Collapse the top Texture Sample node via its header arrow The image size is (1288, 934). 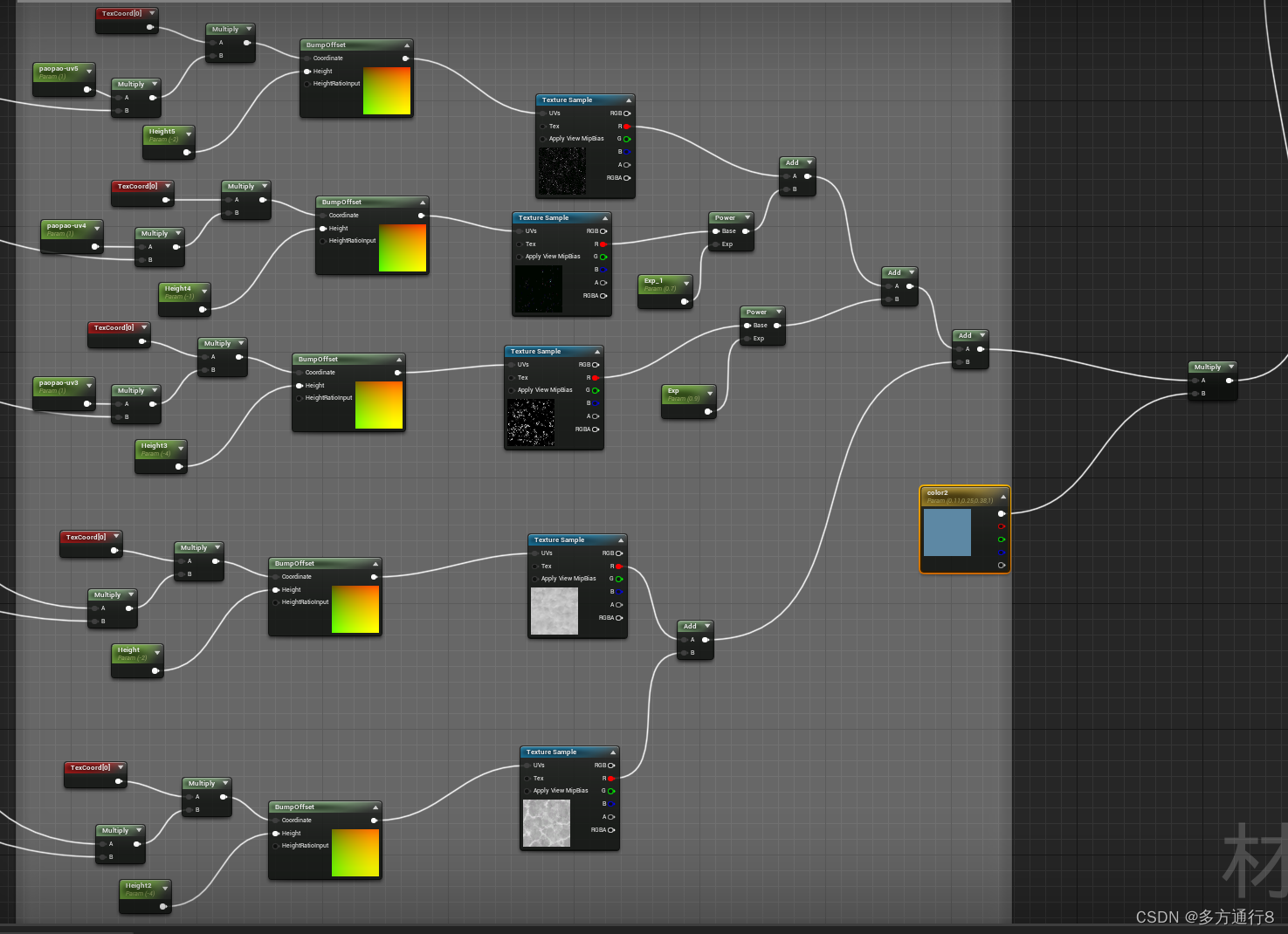point(629,100)
